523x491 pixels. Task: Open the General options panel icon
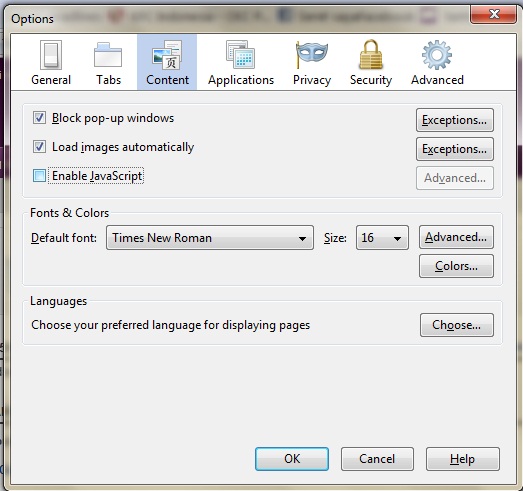pyautogui.click(x=51, y=55)
